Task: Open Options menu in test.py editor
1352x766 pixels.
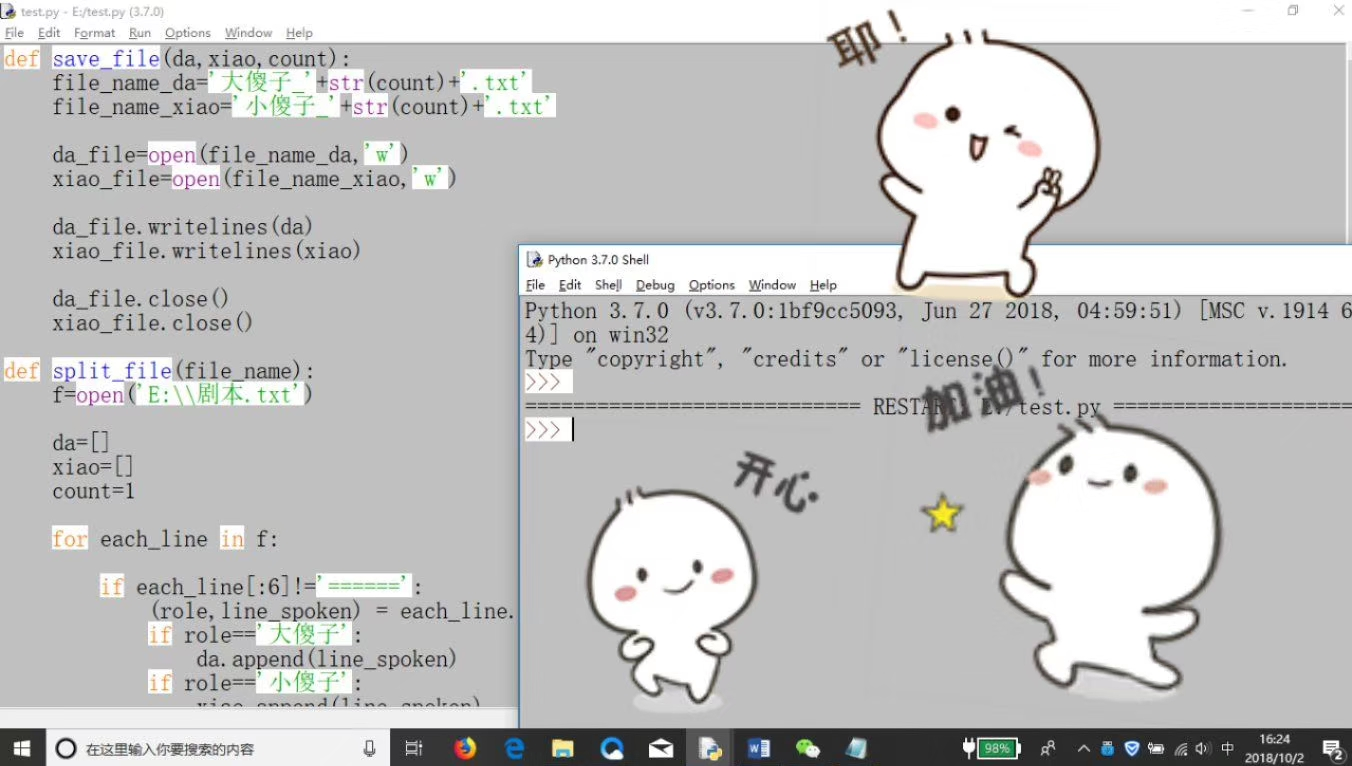Action: tap(188, 33)
